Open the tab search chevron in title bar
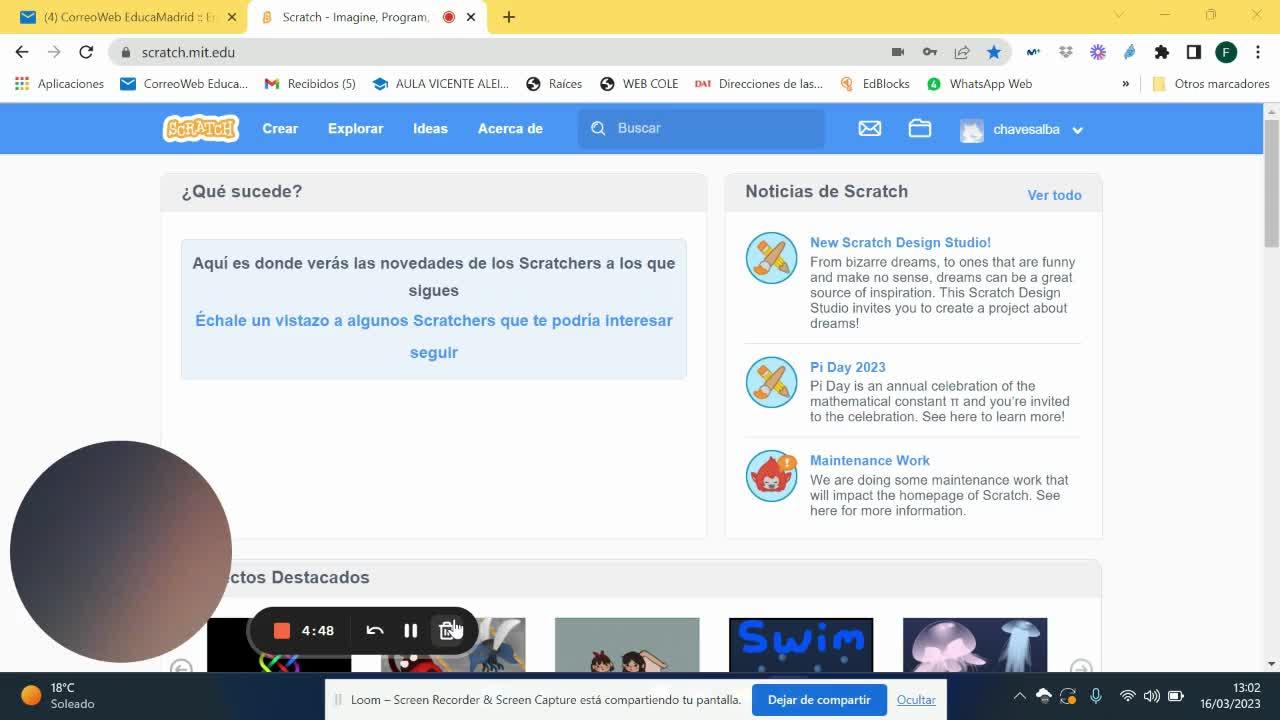Image resolution: width=1280 pixels, height=720 pixels. [x=1119, y=15]
